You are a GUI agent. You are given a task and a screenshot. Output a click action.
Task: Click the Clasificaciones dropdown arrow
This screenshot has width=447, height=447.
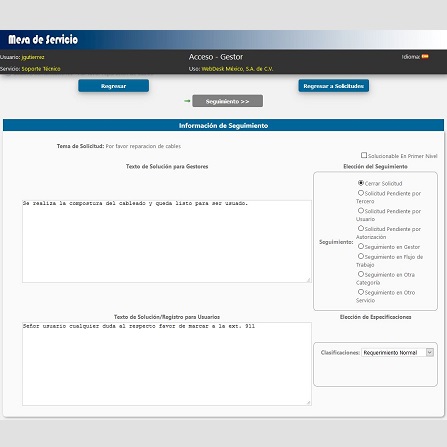coord(430,352)
